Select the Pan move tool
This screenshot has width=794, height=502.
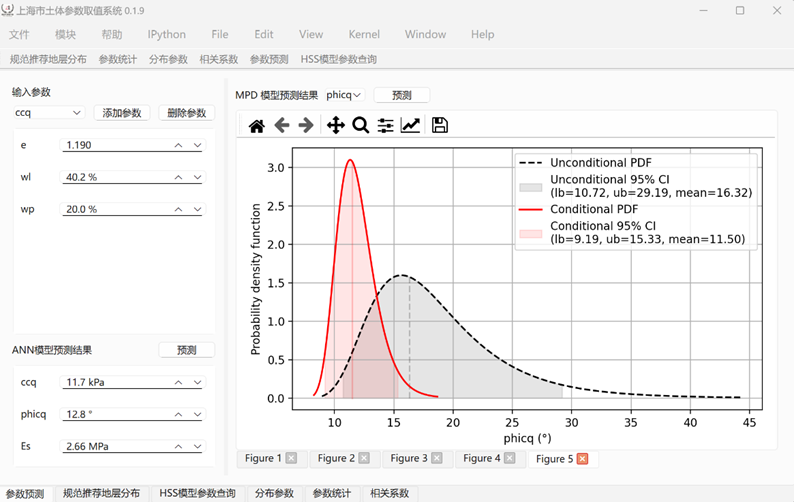click(x=335, y=125)
